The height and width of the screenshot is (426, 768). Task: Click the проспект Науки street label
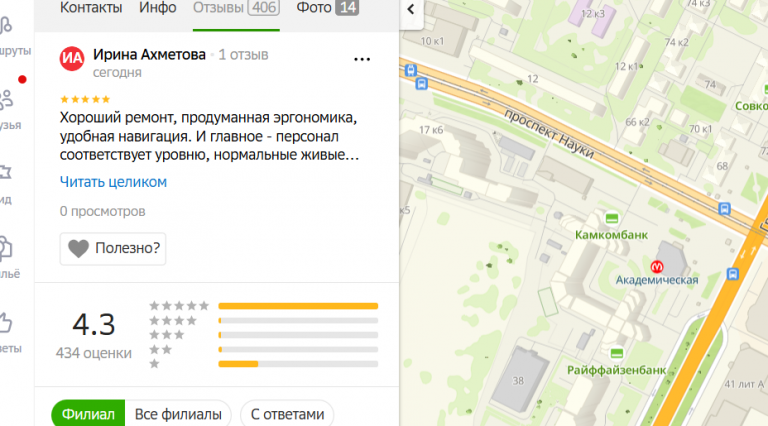(550, 134)
